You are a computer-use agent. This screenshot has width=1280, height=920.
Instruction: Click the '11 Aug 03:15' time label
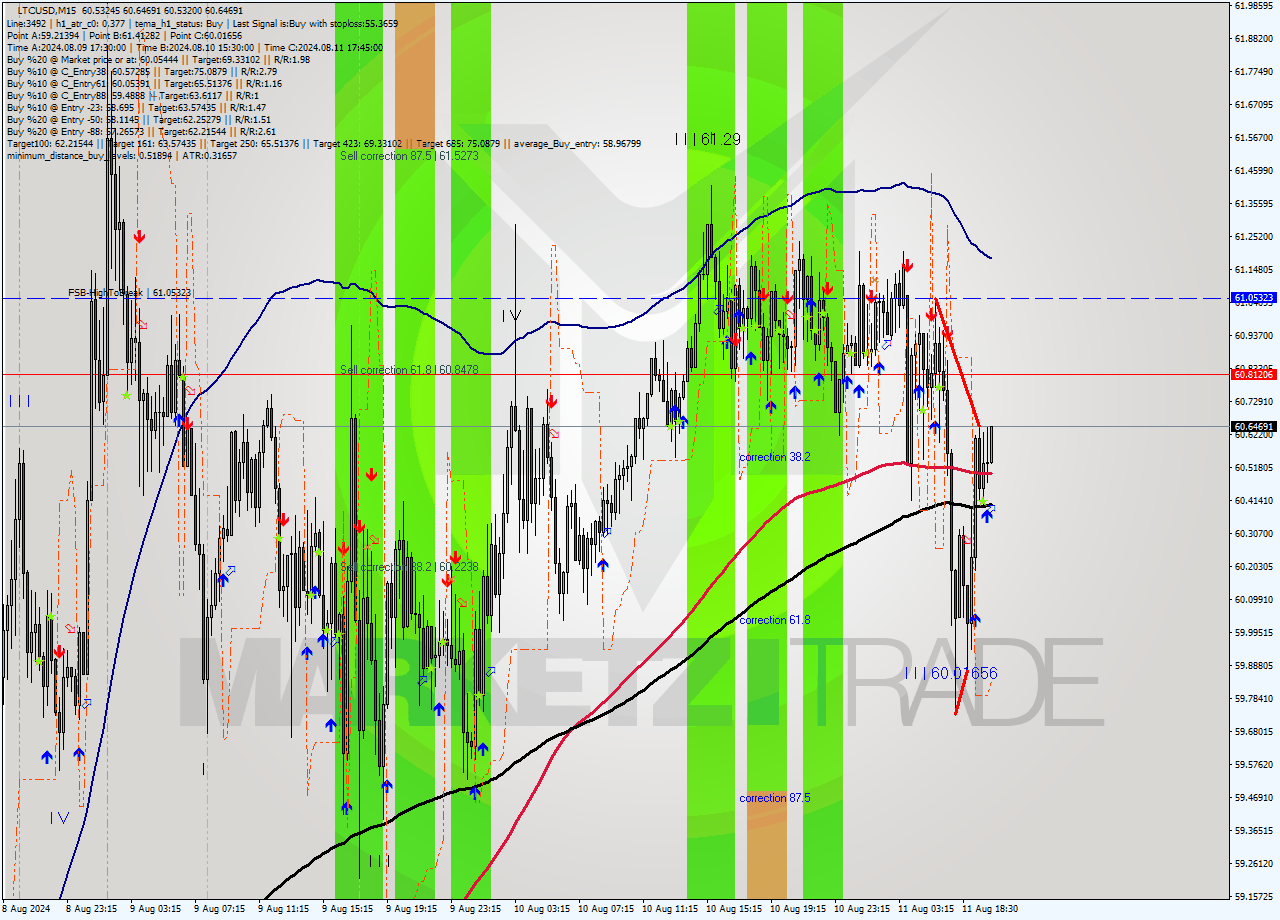[x=926, y=909]
